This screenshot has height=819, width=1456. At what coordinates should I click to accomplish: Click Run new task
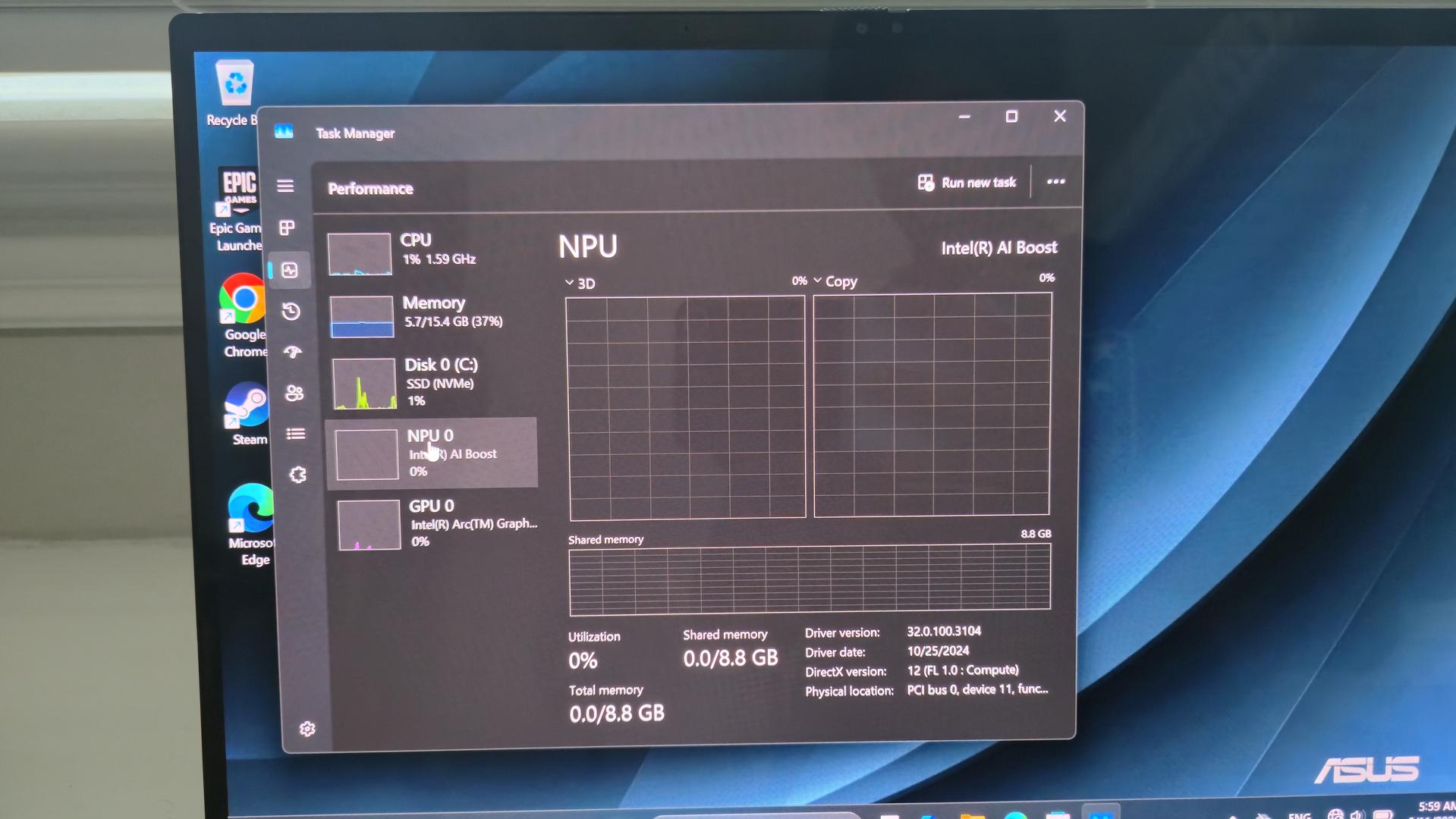tap(967, 183)
